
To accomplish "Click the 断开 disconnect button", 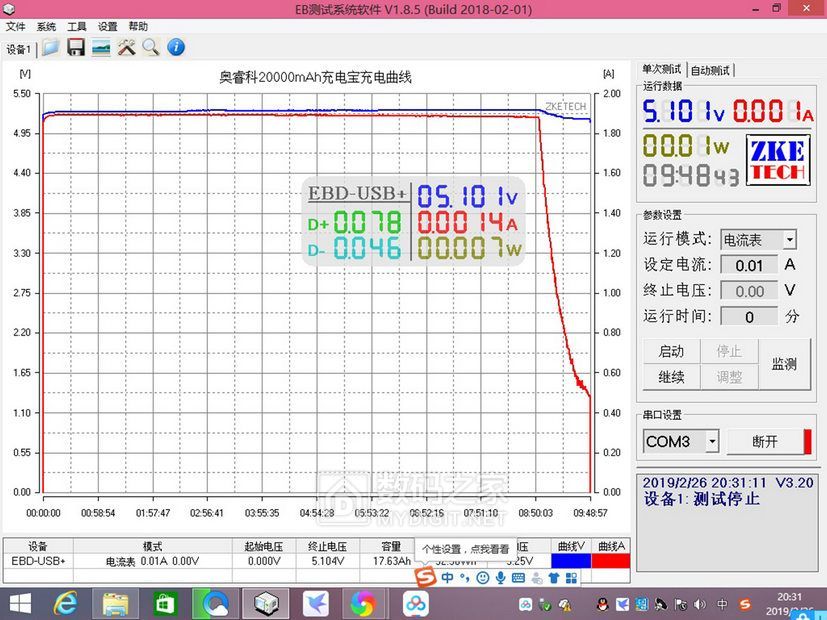I will coord(765,441).
